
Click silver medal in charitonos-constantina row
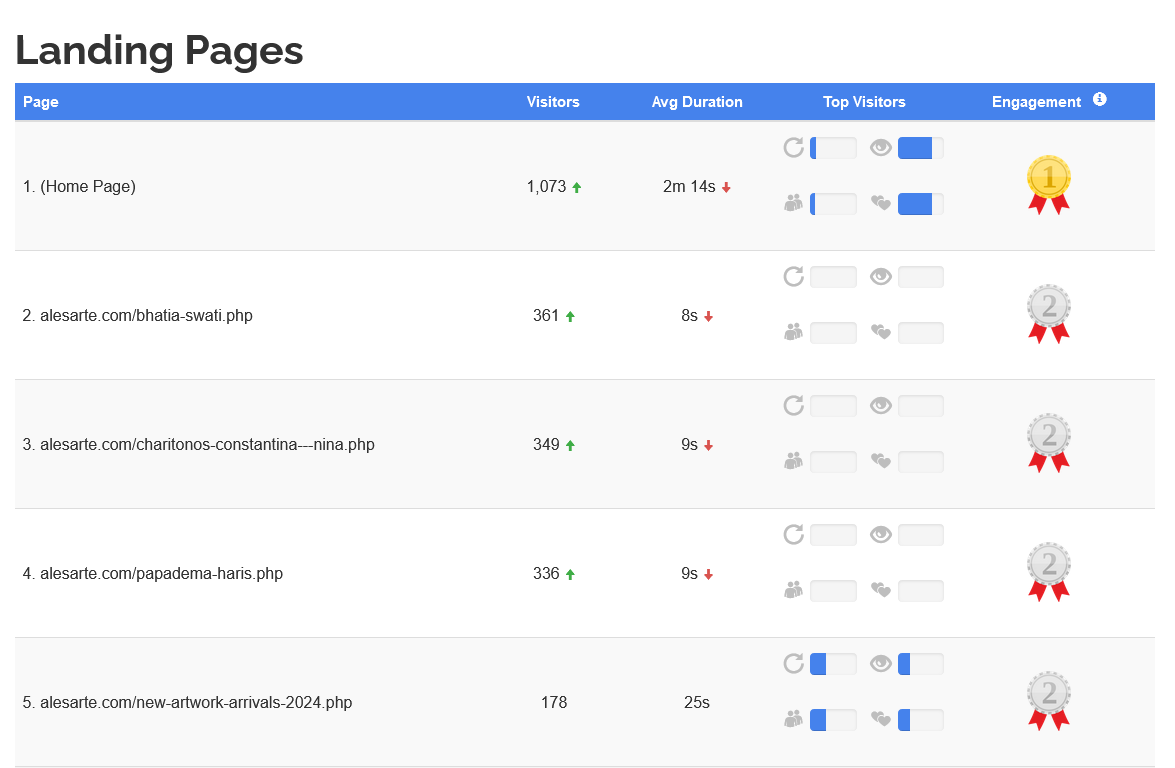pyautogui.click(x=1048, y=443)
